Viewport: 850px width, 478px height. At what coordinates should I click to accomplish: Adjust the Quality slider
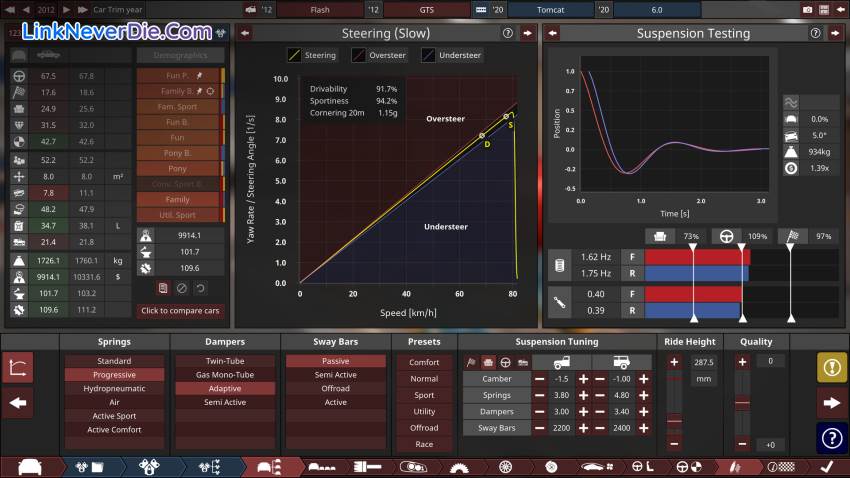tap(741, 402)
